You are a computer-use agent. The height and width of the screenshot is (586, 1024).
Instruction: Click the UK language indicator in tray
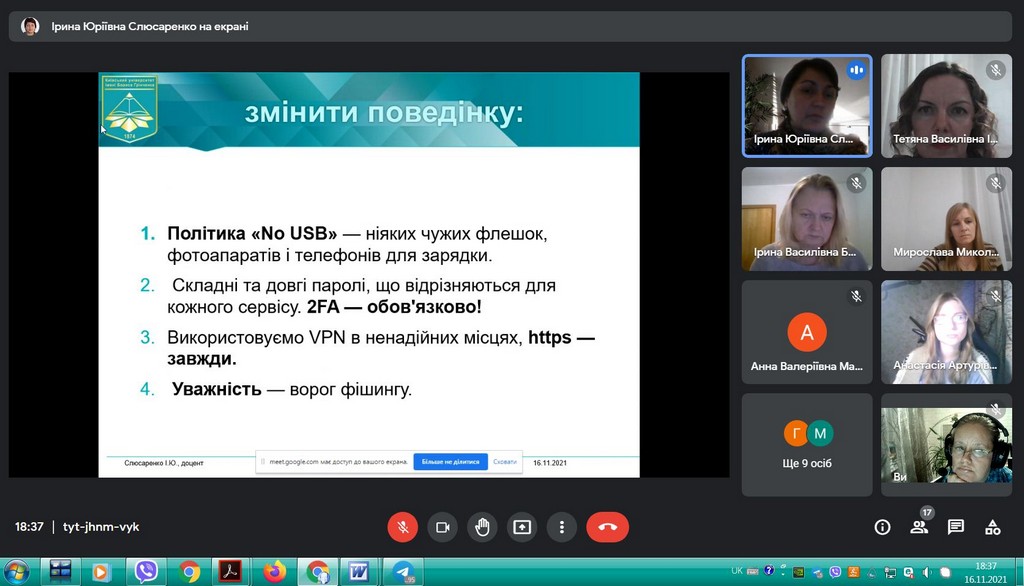[x=737, y=571]
